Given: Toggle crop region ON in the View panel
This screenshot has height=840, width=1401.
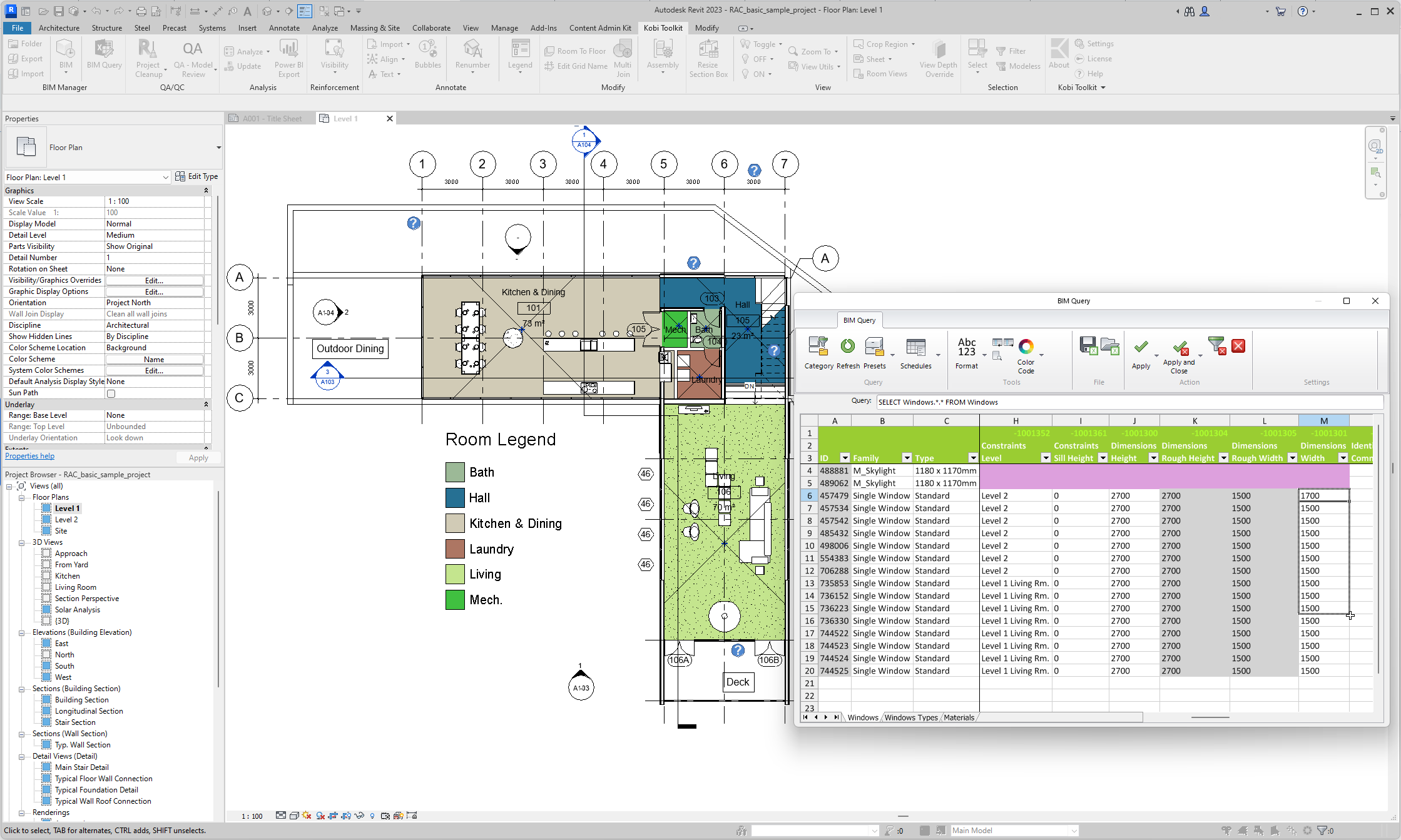Looking at the screenshot, I should 757,74.
